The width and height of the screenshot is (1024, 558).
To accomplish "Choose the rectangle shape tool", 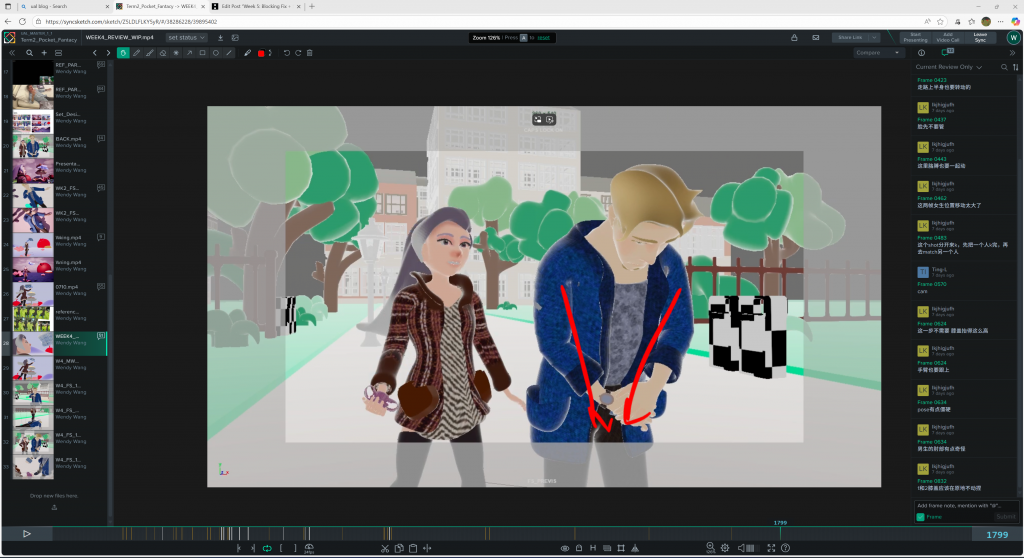I will [x=202, y=53].
